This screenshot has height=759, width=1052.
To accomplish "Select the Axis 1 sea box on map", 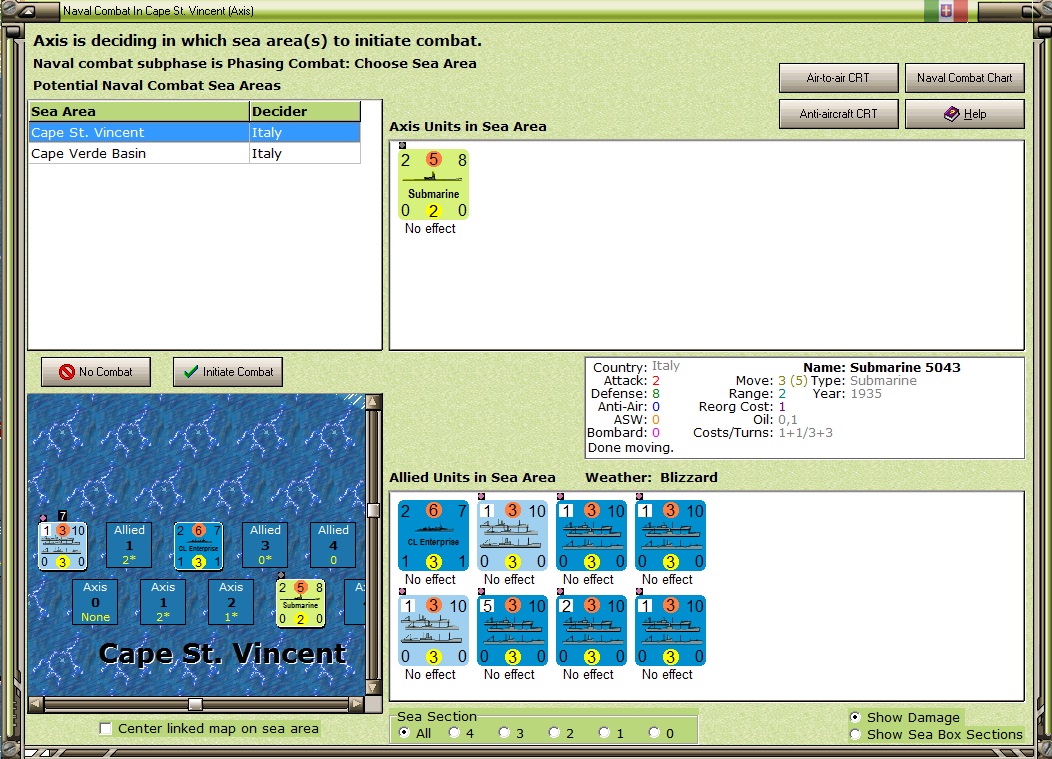I will [163, 602].
